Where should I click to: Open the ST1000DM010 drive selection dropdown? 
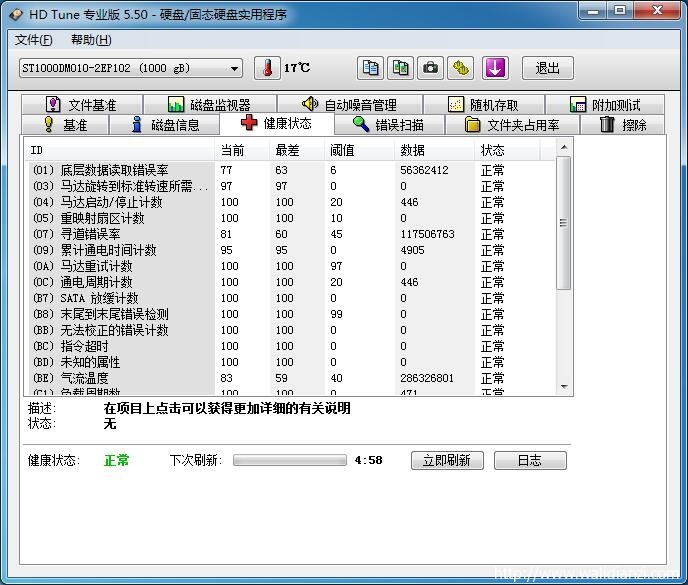[131, 68]
